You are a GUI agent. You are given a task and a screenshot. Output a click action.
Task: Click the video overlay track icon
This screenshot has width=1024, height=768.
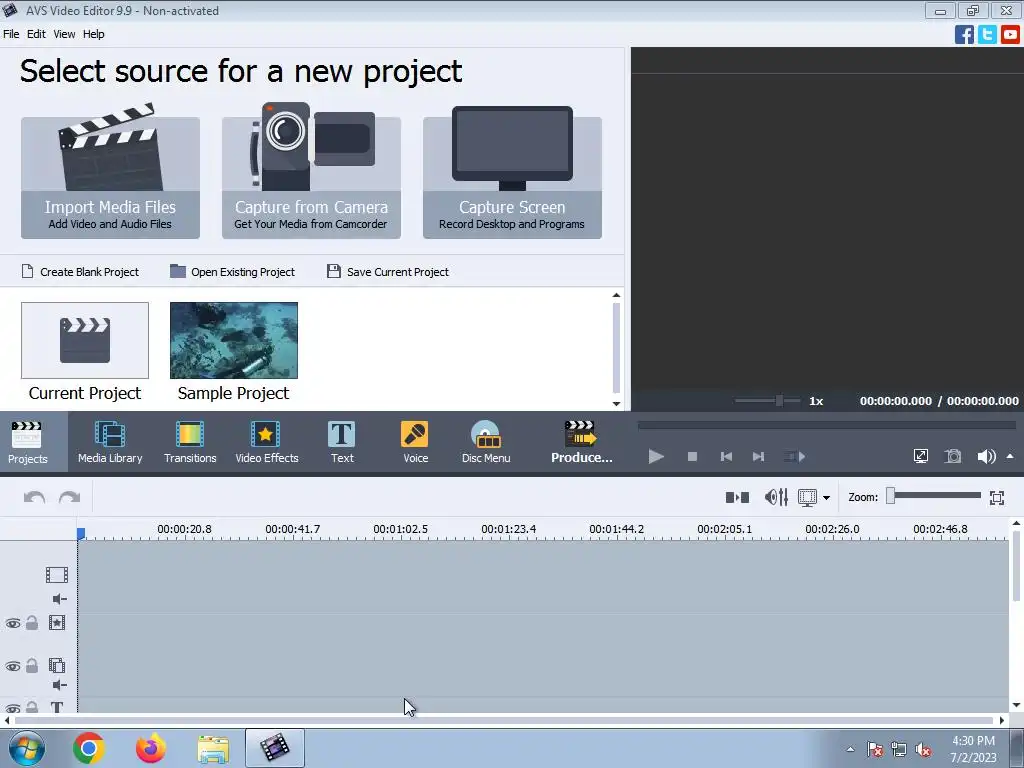[x=57, y=665]
